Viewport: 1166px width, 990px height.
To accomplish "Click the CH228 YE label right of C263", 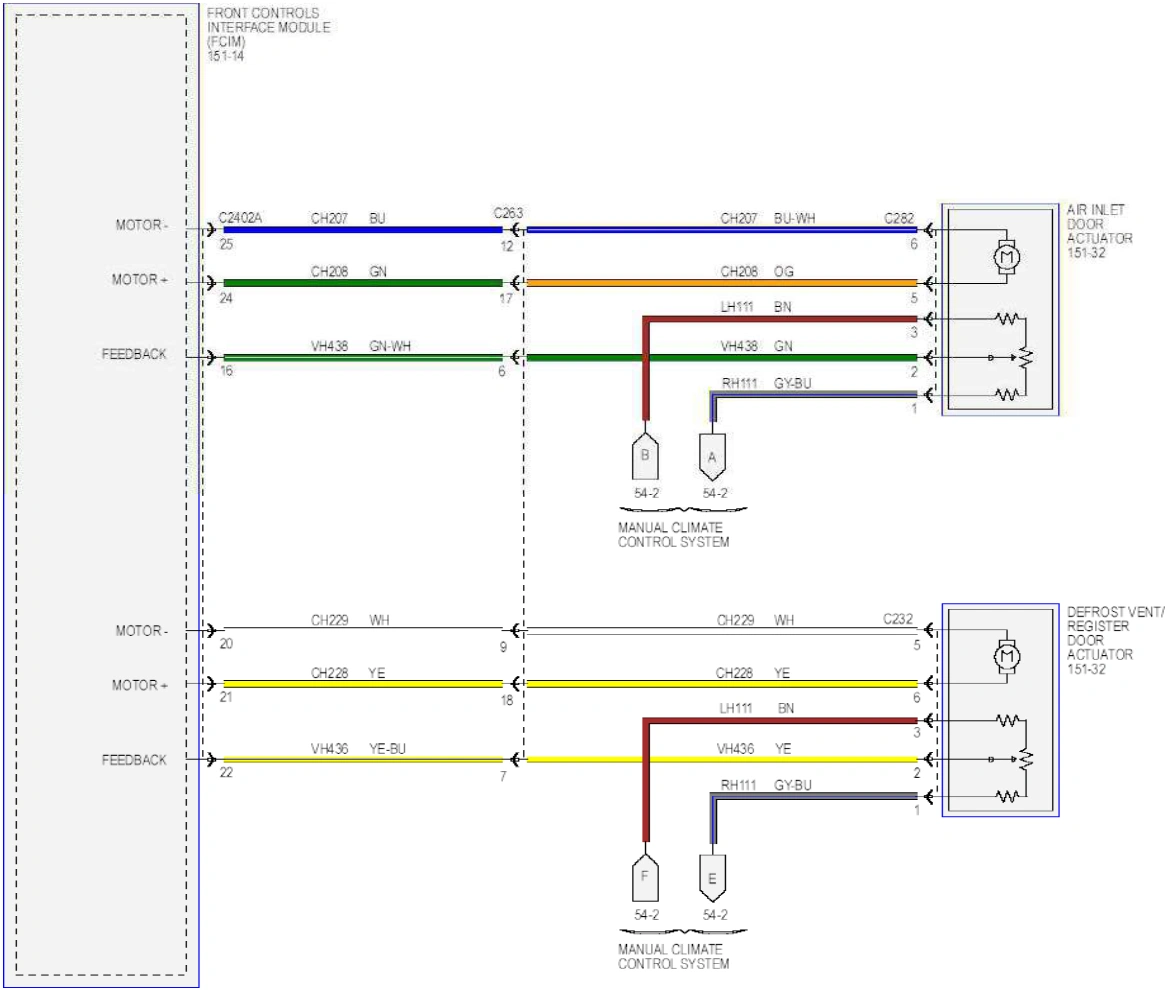I will coord(753,673).
